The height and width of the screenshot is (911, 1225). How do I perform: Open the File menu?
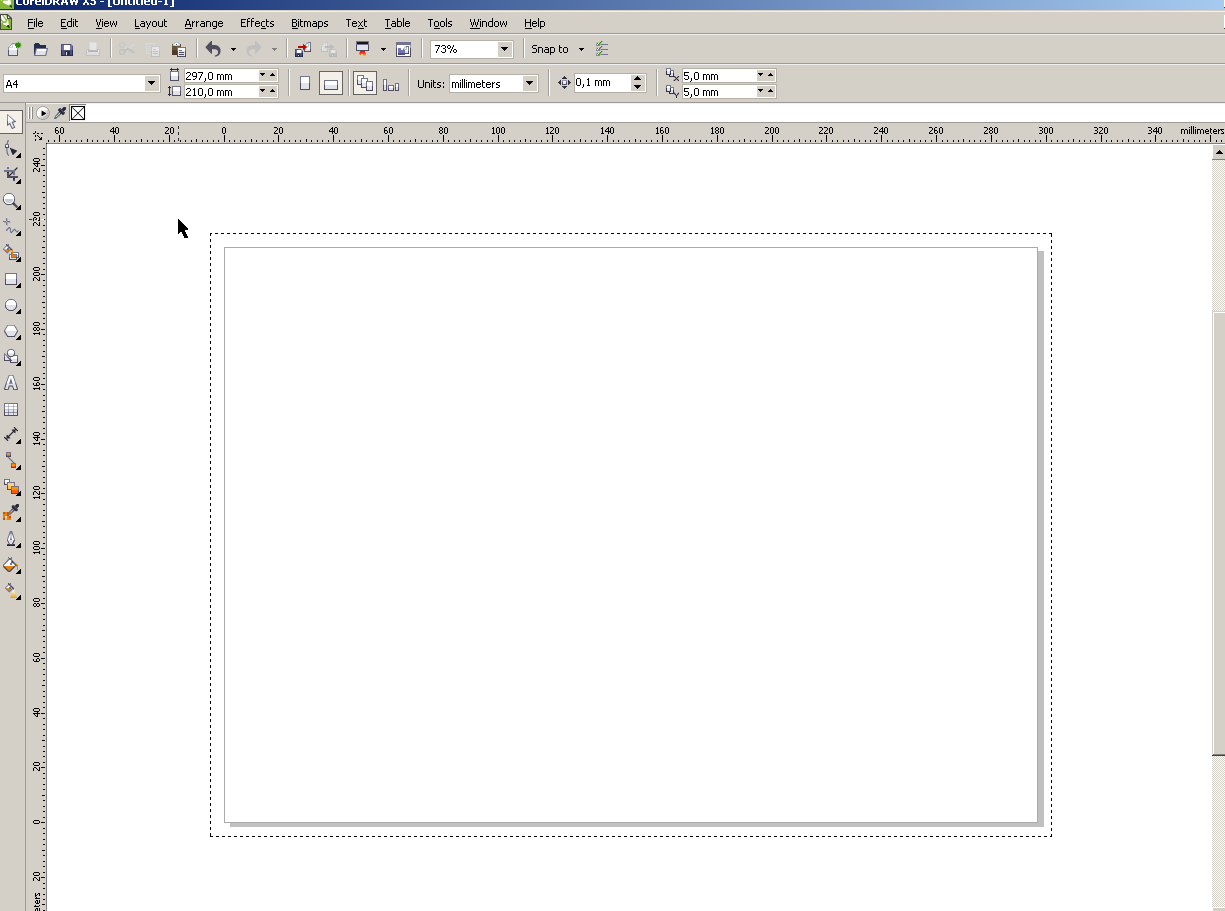(x=35, y=23)
